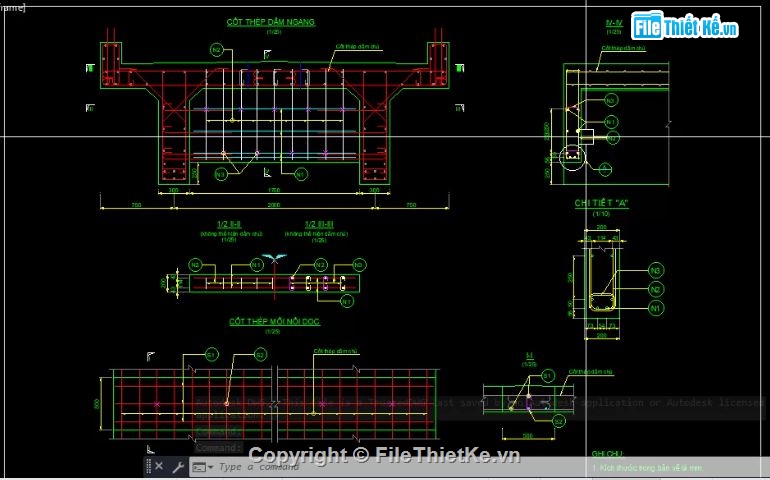770x480 pixels.
Task: Grab the command line grip handle
Action: (148, 466)
